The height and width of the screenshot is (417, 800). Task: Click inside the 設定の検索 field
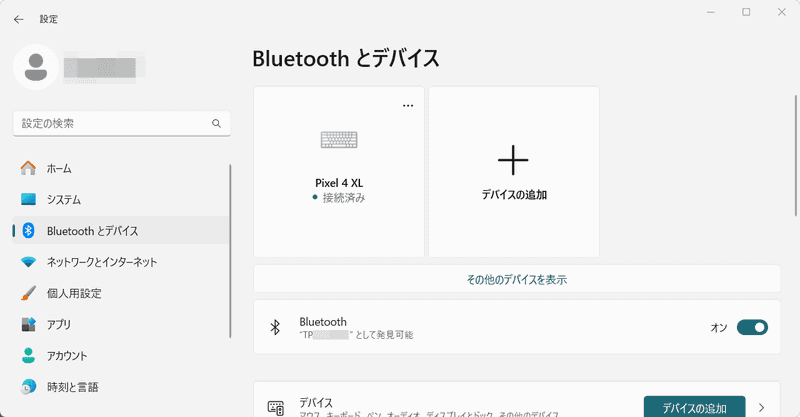pyautogui.click(x=121, y=124)
